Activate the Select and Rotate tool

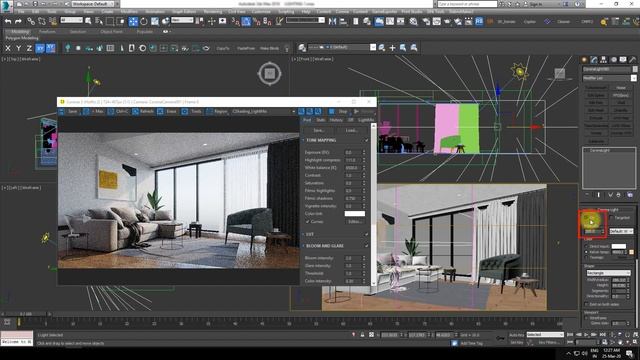(x=144, y=21)
